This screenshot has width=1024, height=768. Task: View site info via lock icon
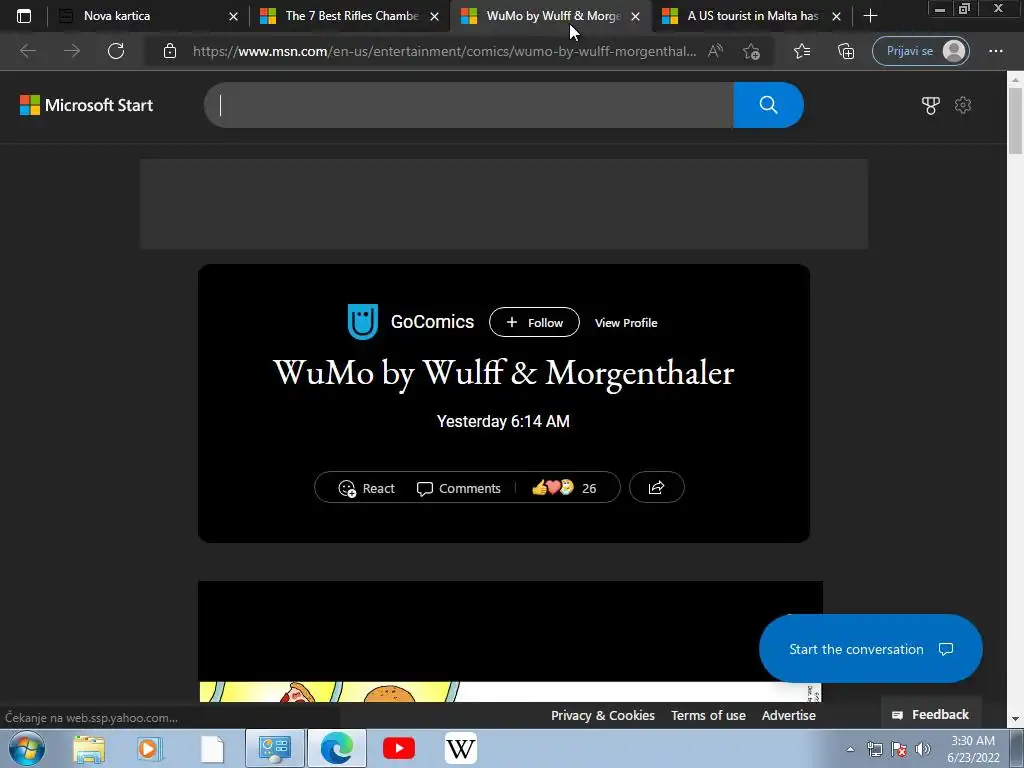point(170,51)
